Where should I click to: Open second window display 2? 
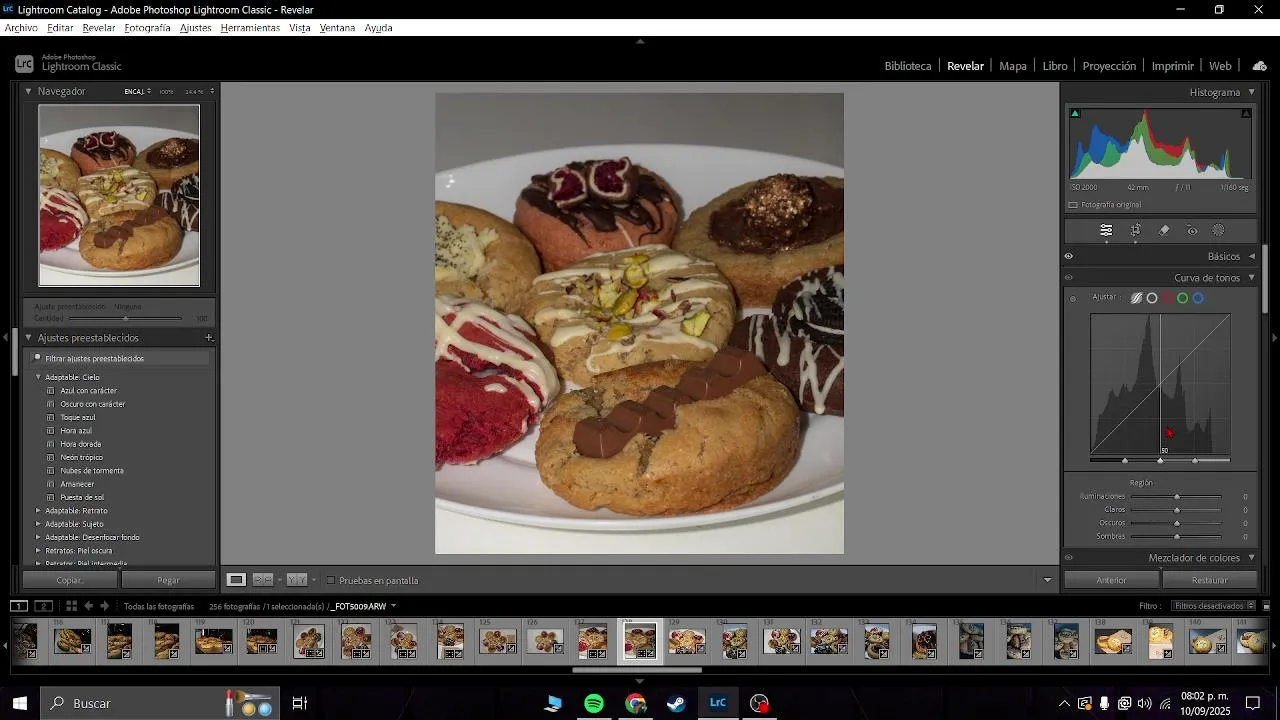[44, 606]
